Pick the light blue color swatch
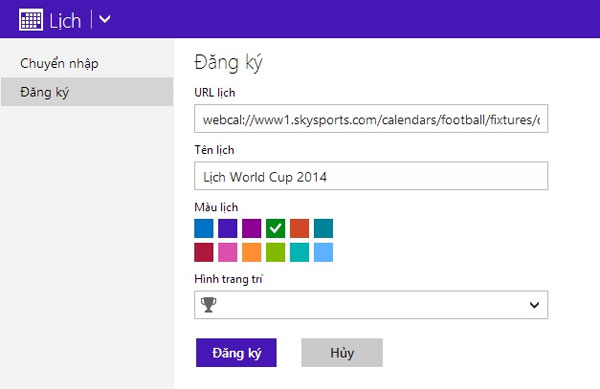 point(323,252)
